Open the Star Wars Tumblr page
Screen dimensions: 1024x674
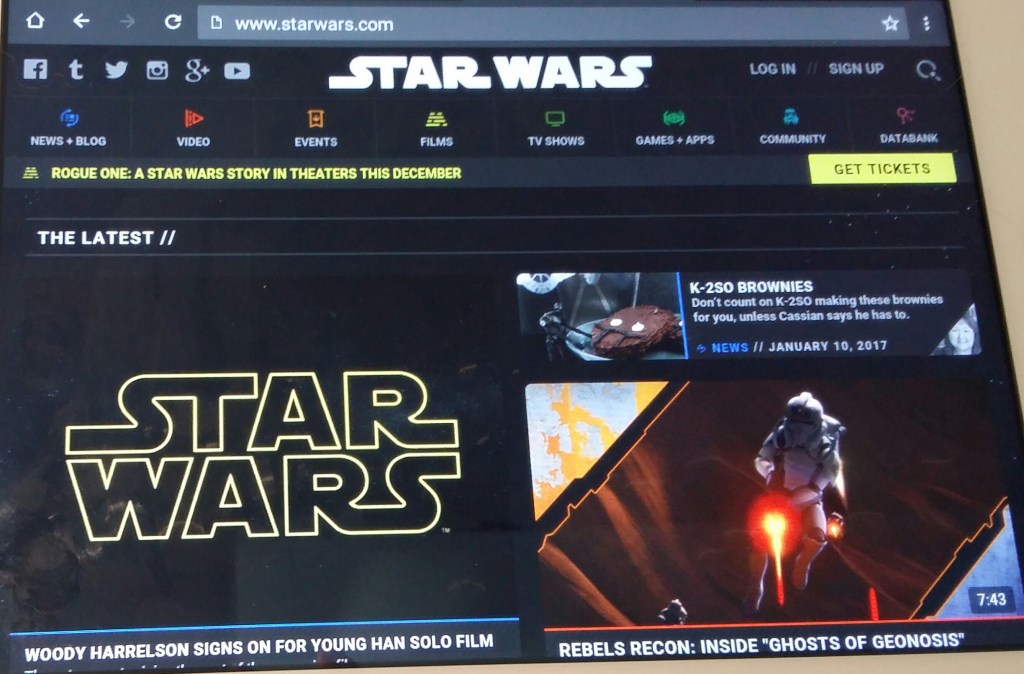[x=76, y=69]
